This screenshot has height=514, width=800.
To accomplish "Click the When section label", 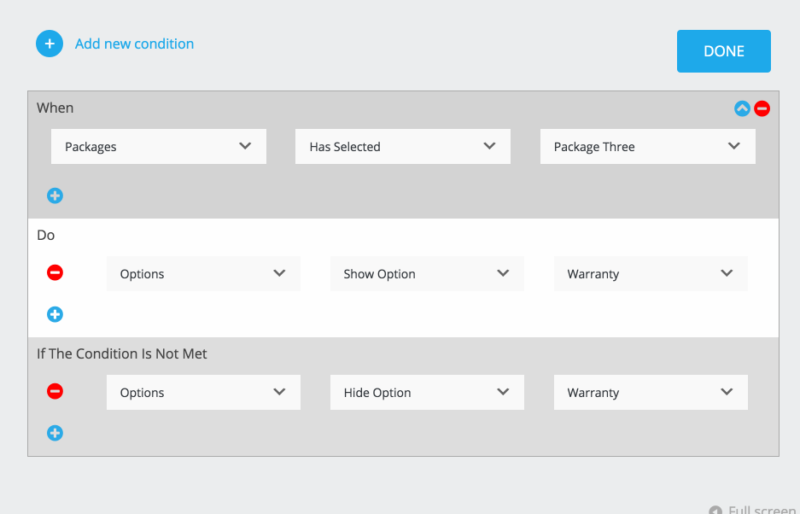I will point(55,108).
